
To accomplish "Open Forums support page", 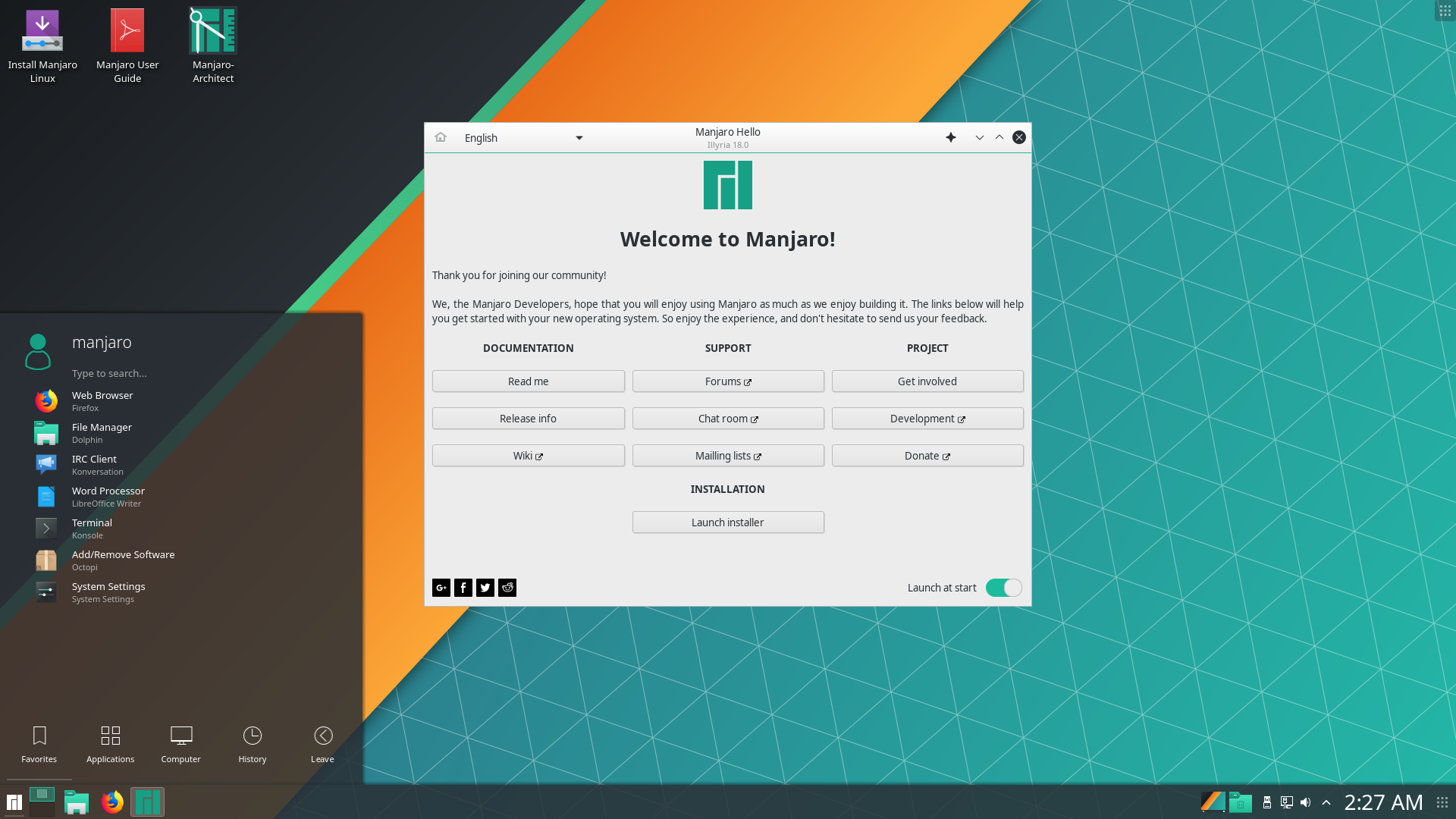I will [x=728, y=381].
